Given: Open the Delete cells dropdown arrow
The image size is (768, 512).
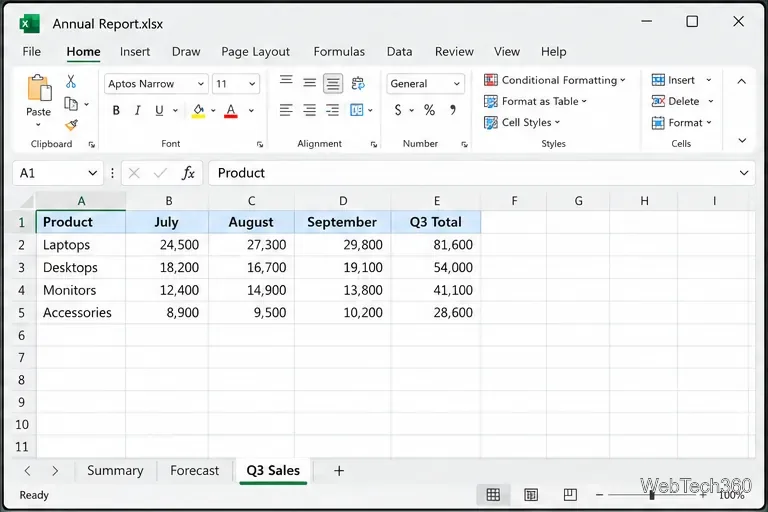Looking at the screenshot, I should pos(711,101).
